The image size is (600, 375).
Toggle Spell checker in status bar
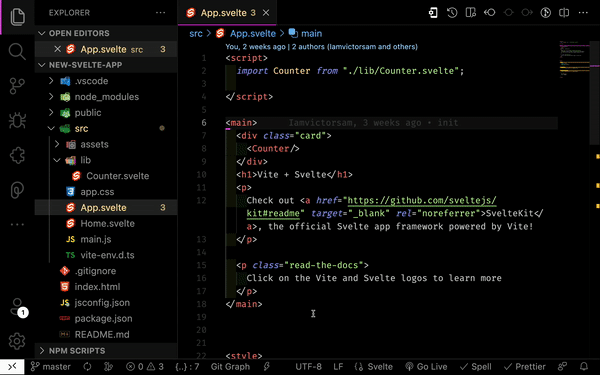tap(476, 367)
